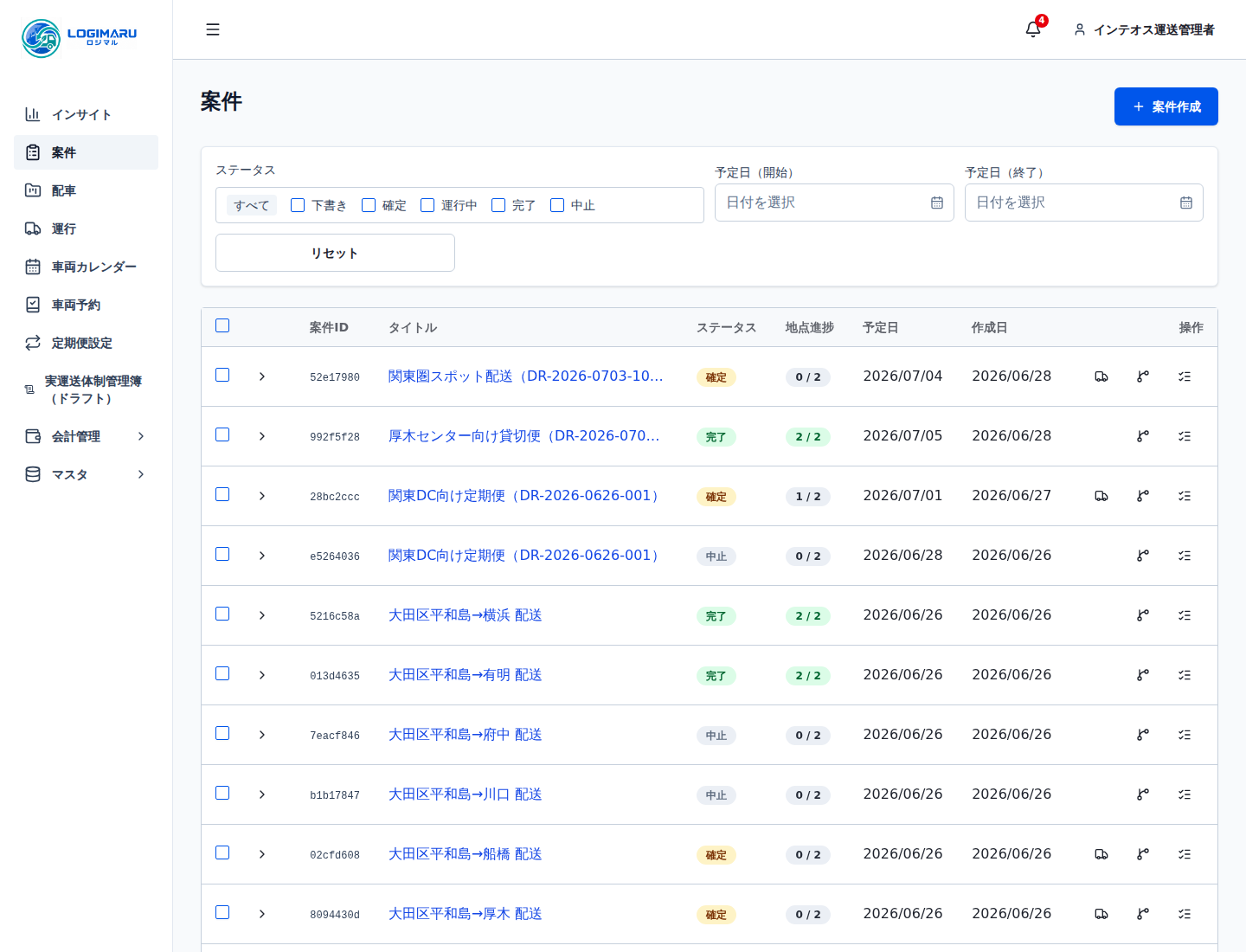Open 実運送体制管理簿（ドラフト） in sidebar
1246x952 pixels.
coord(86,389)
